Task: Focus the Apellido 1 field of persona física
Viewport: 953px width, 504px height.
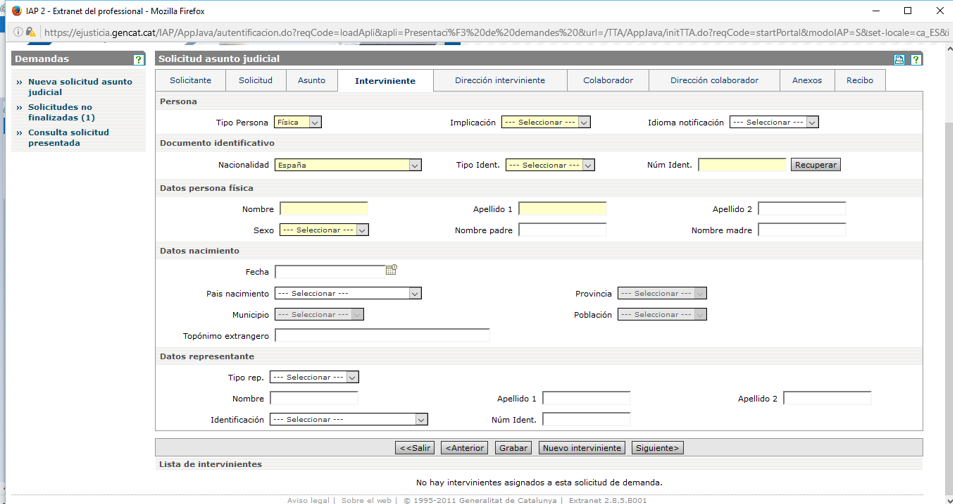Action: 562,209
